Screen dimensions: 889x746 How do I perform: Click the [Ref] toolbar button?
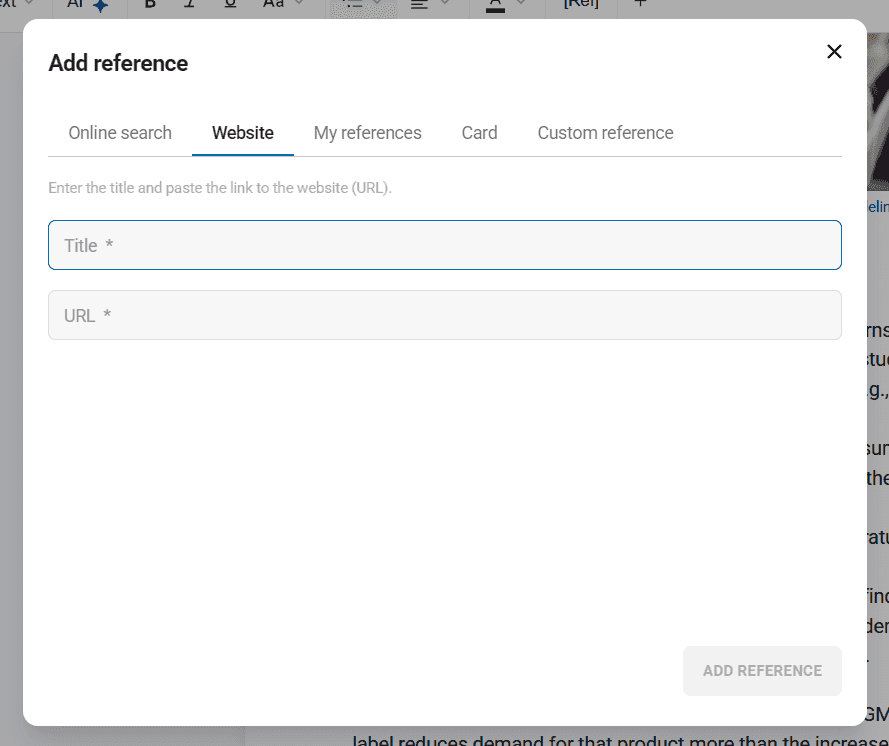point(581,4)
